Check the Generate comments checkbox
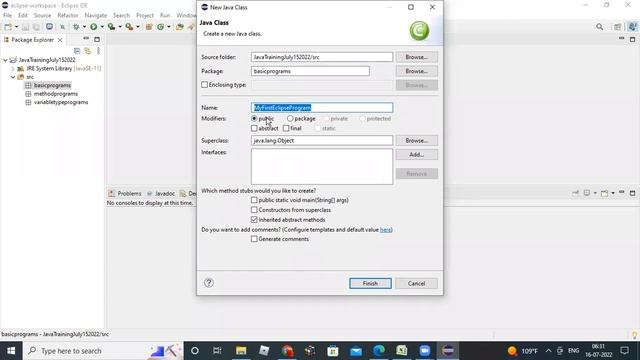The image size is (640, 360). [x=254, y=239]
